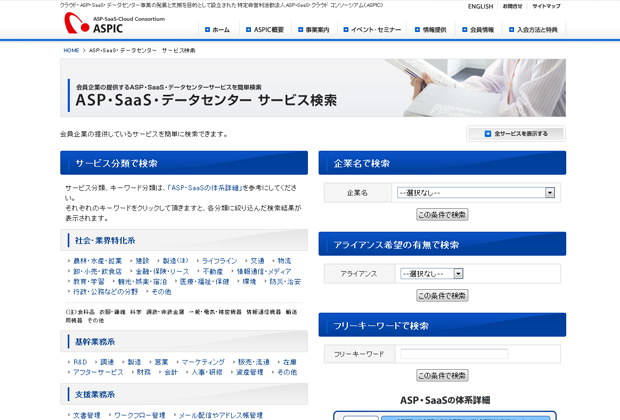The height and width of the screenshot is (420, 620).
Task: Select the 販売・流通 category link
Action: coord(253,362)
